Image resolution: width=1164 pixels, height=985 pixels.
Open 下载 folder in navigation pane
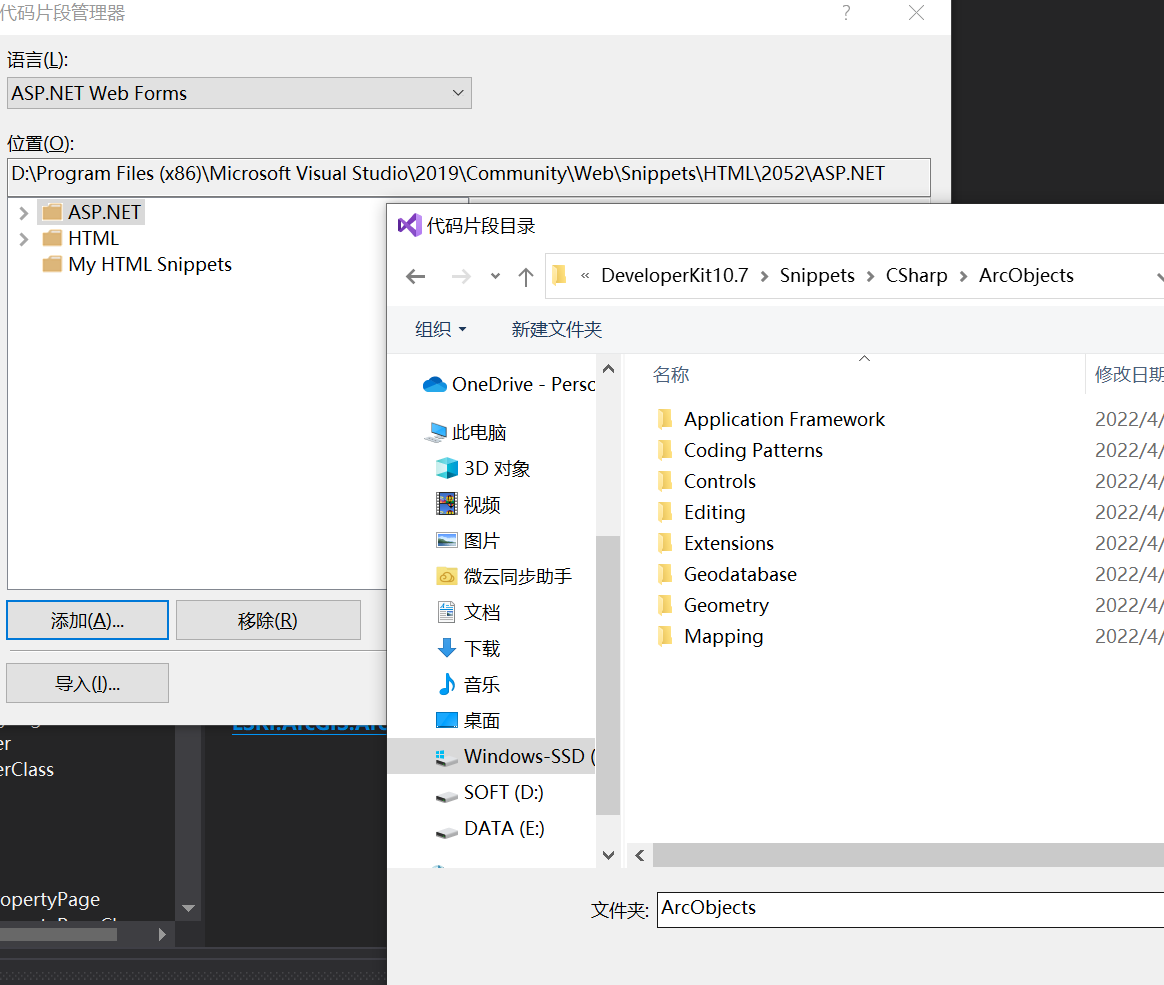coord(468,649)
